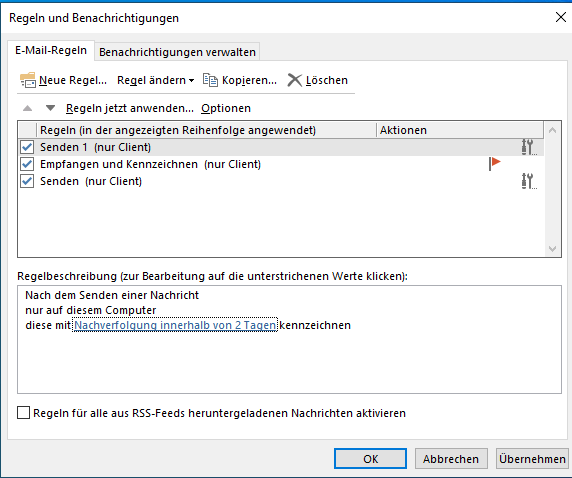Uncheck the Senden 1 rule checkbox
572x478 pixels.
tap(27, 147)
